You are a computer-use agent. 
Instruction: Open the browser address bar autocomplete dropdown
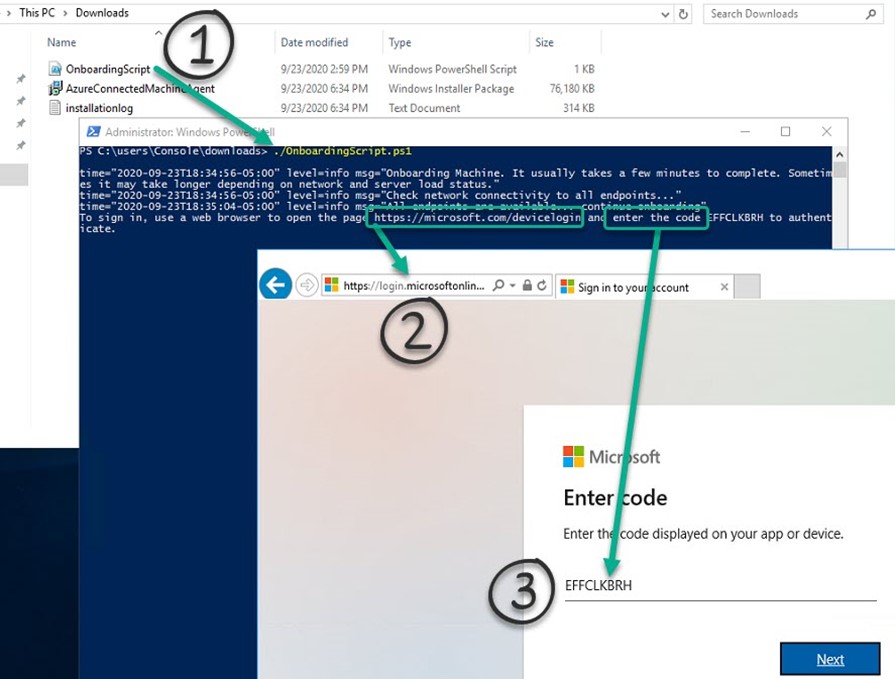pos(511,286)
